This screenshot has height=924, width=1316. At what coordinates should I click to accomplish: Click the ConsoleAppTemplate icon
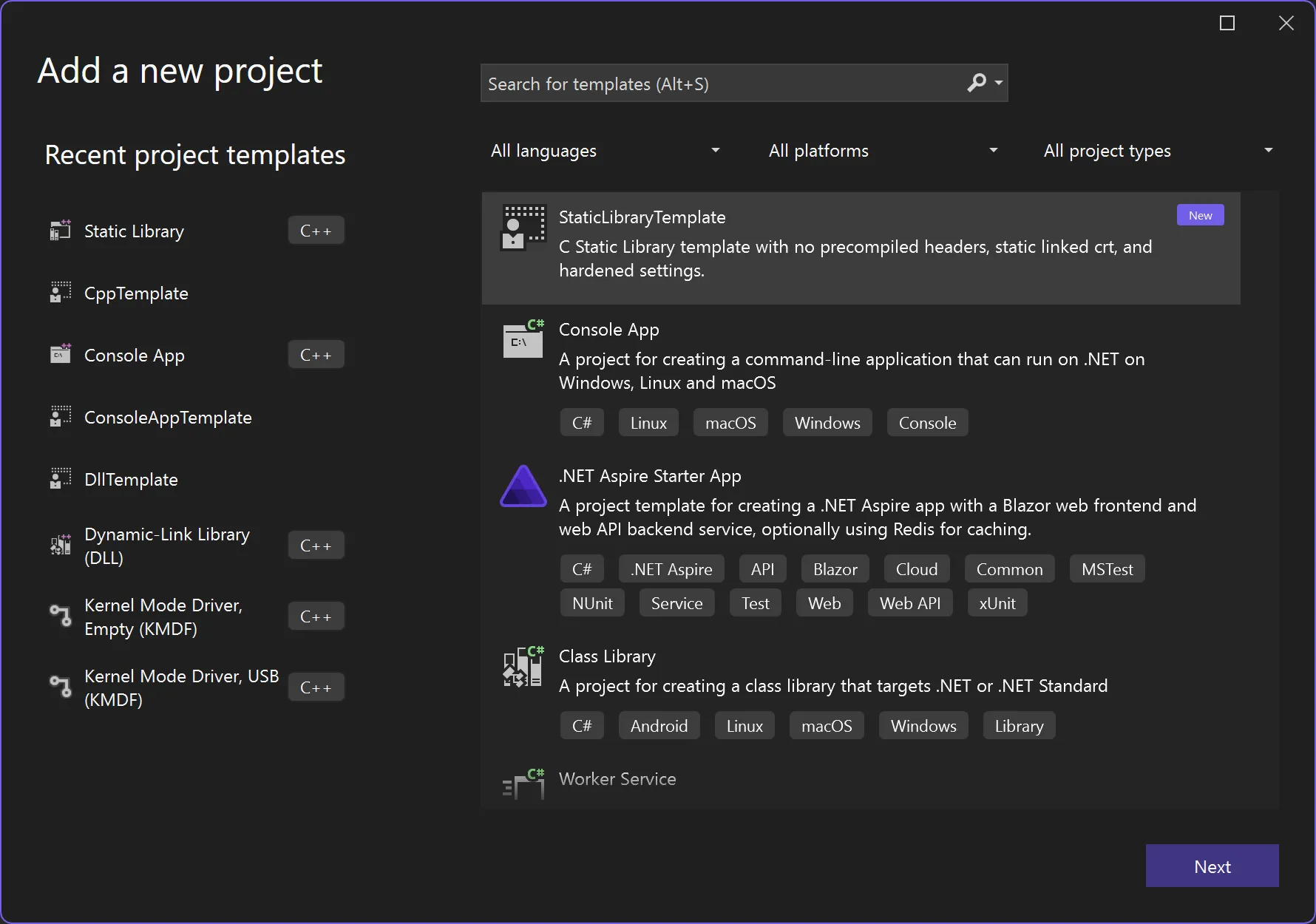click(x=60, y=417)
